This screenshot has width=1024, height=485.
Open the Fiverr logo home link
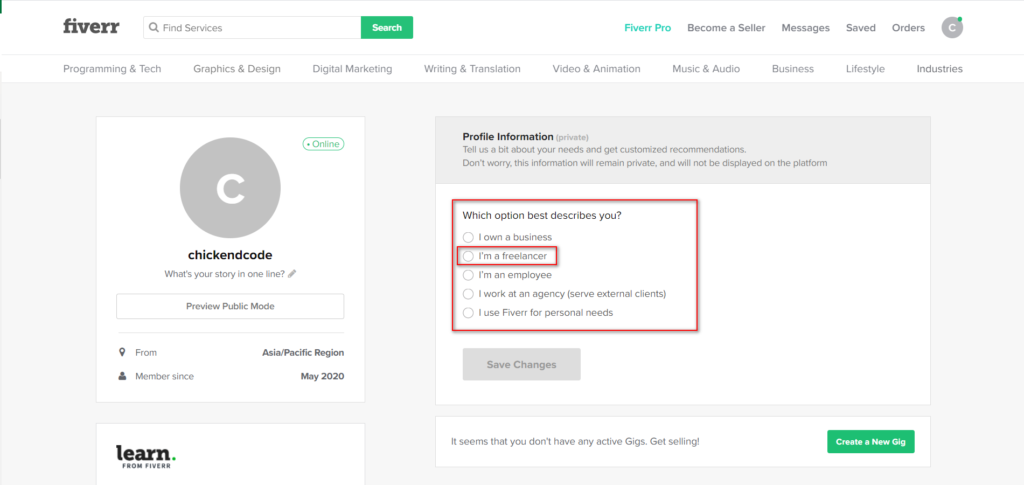(x=91, y=27)
